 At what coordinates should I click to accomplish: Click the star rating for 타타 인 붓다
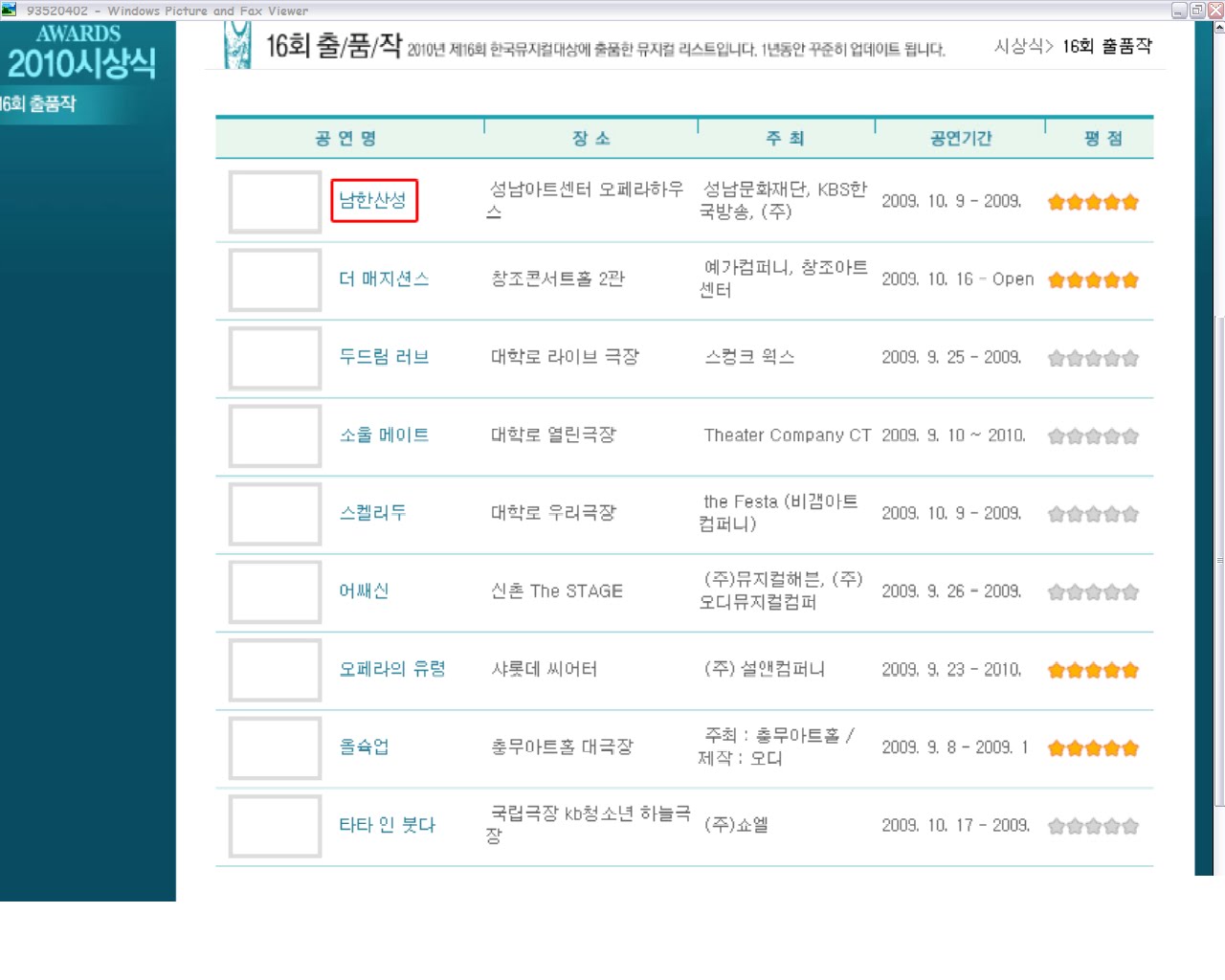pyautogui.click(x=1094, y=827)
